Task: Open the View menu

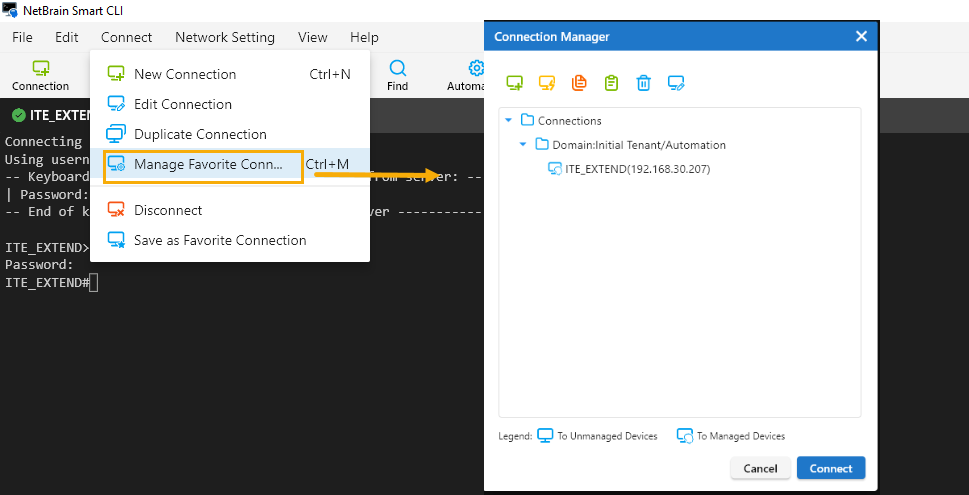Action: click(x=313, y=37)
